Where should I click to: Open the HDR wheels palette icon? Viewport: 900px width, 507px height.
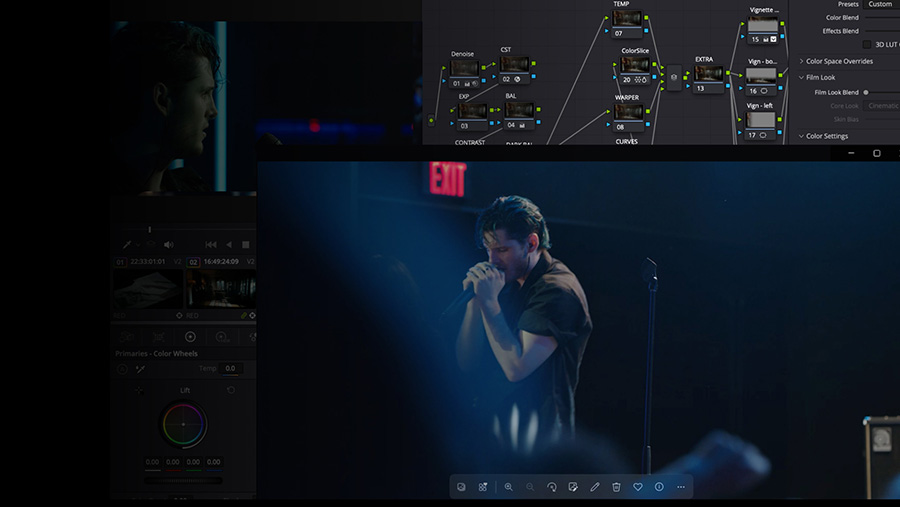pos(222,337)
